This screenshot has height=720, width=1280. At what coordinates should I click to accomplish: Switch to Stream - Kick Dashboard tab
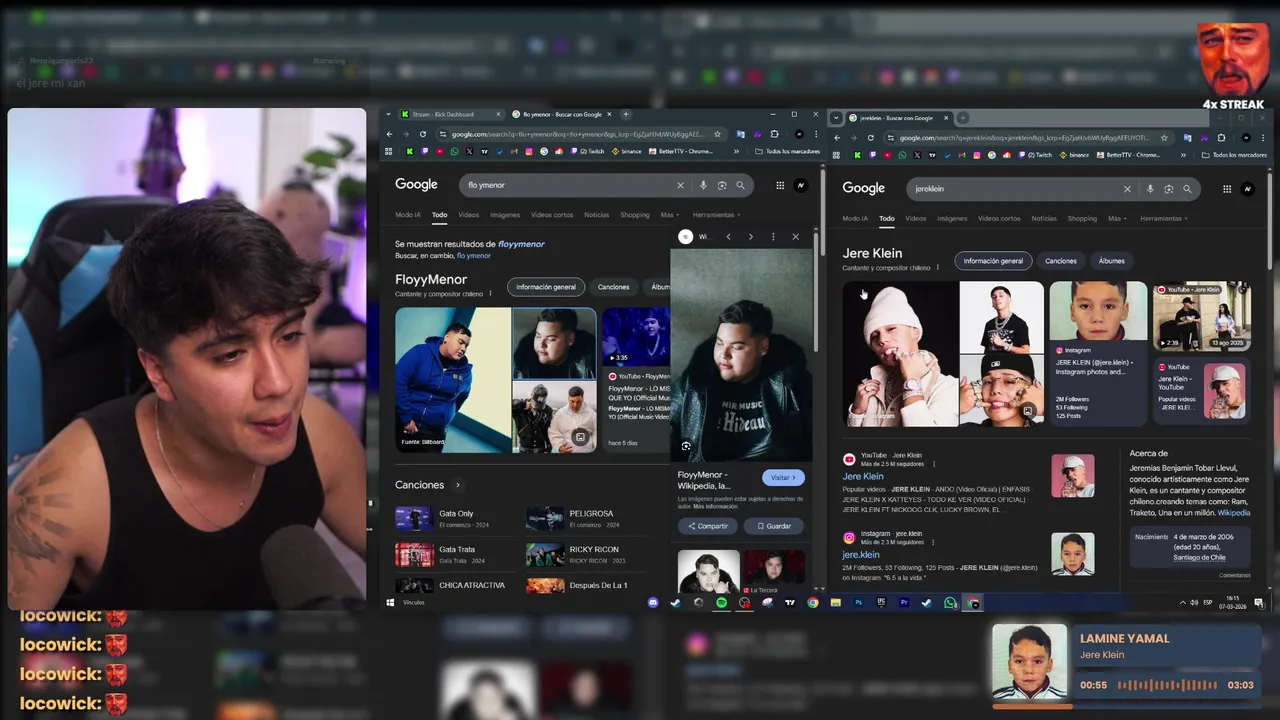point(450,114)
